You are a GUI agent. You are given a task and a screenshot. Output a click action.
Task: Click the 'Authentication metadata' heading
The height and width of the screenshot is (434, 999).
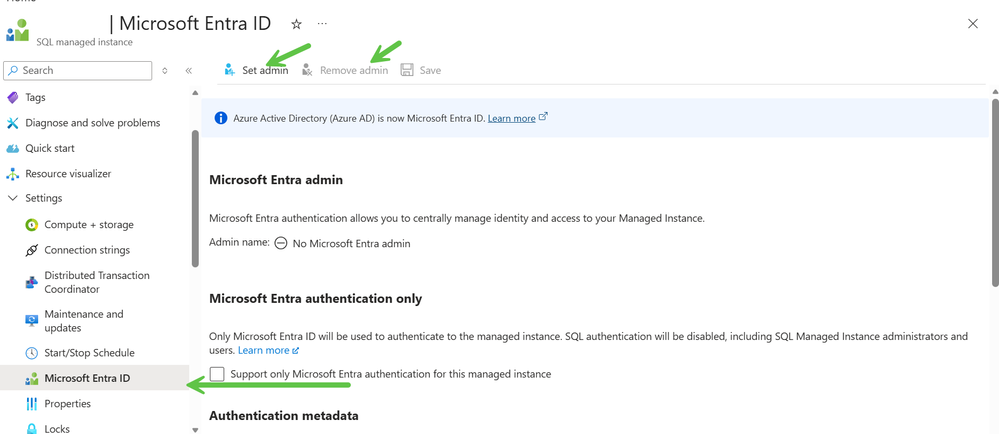click(x=284, y=416)
